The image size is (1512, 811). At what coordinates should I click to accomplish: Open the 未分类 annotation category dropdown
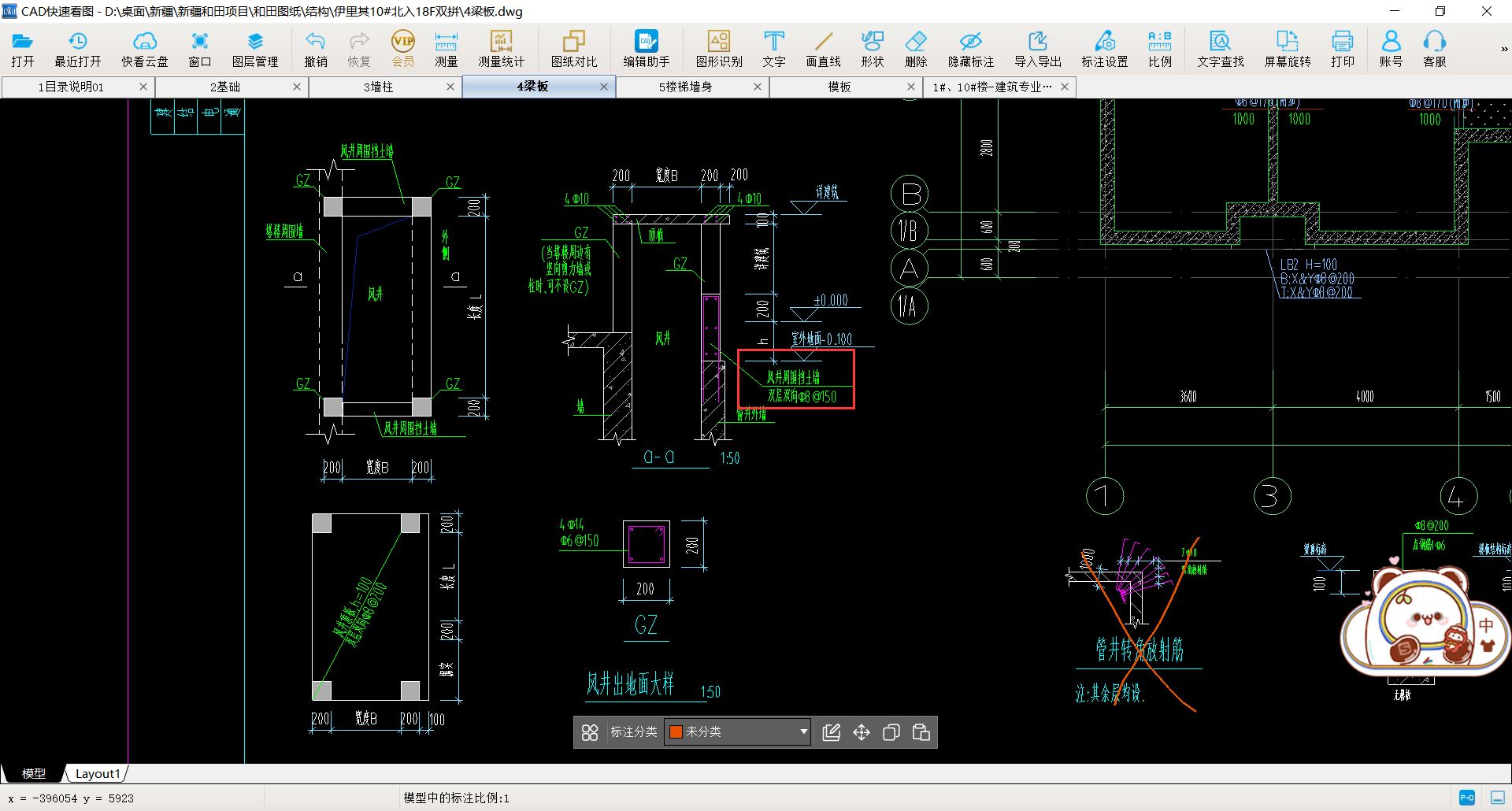point(737,731)
